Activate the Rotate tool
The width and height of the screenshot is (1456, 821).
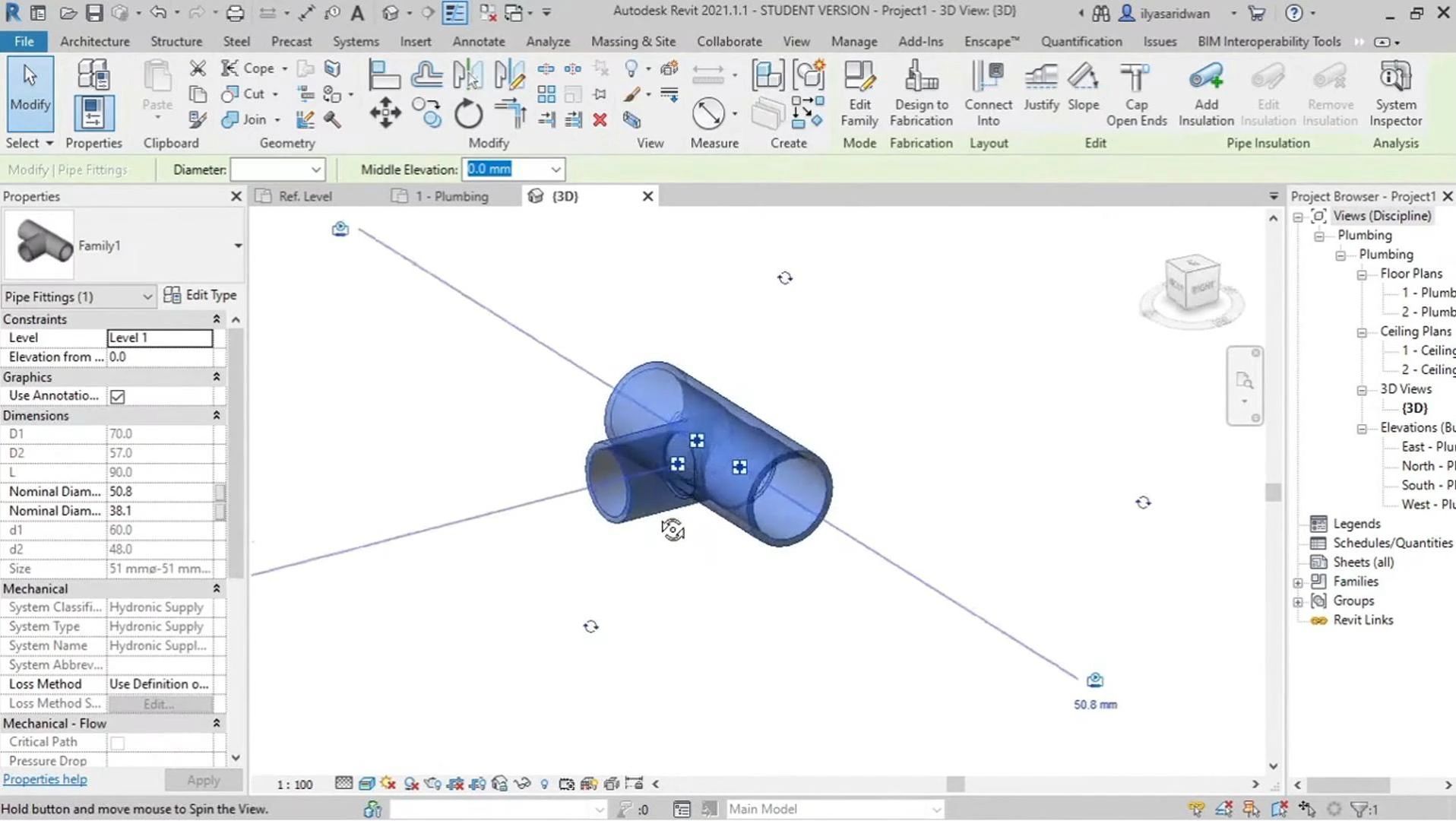[468, 113]
